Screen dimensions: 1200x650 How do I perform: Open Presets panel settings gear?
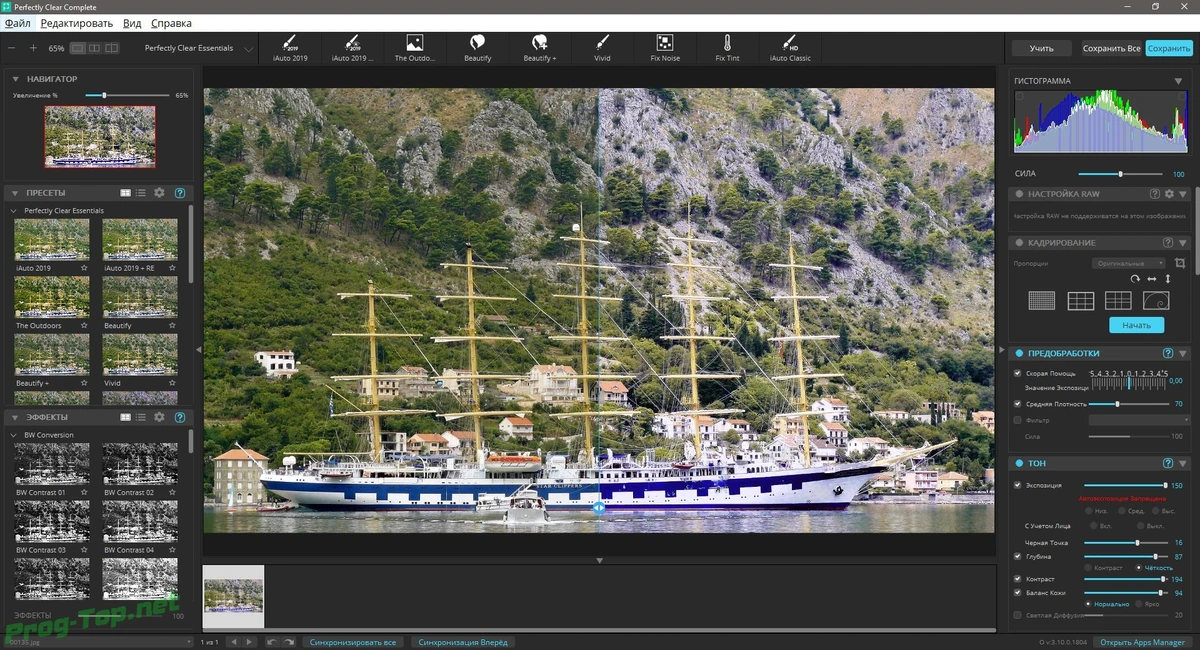tap(159, 192)
